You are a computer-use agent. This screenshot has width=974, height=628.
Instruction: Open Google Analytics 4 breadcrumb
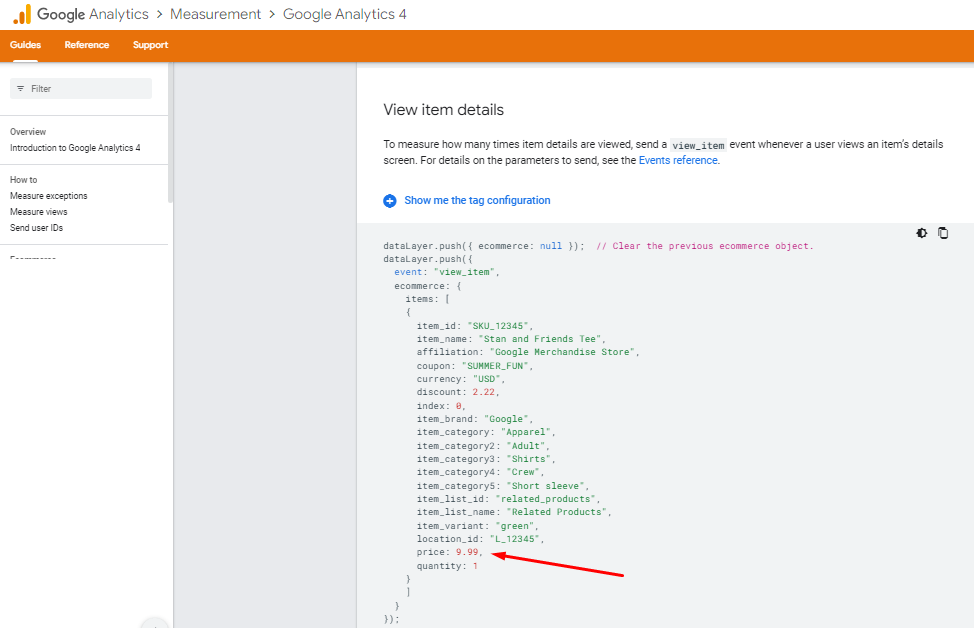pos(345,14)
